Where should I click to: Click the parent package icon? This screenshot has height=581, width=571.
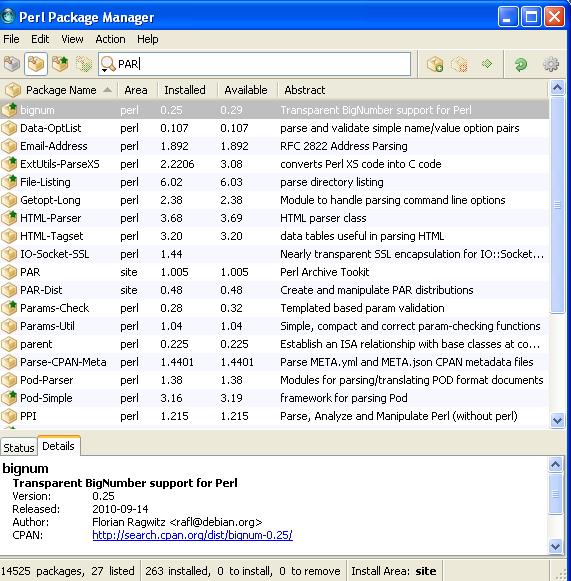(9, 344)
